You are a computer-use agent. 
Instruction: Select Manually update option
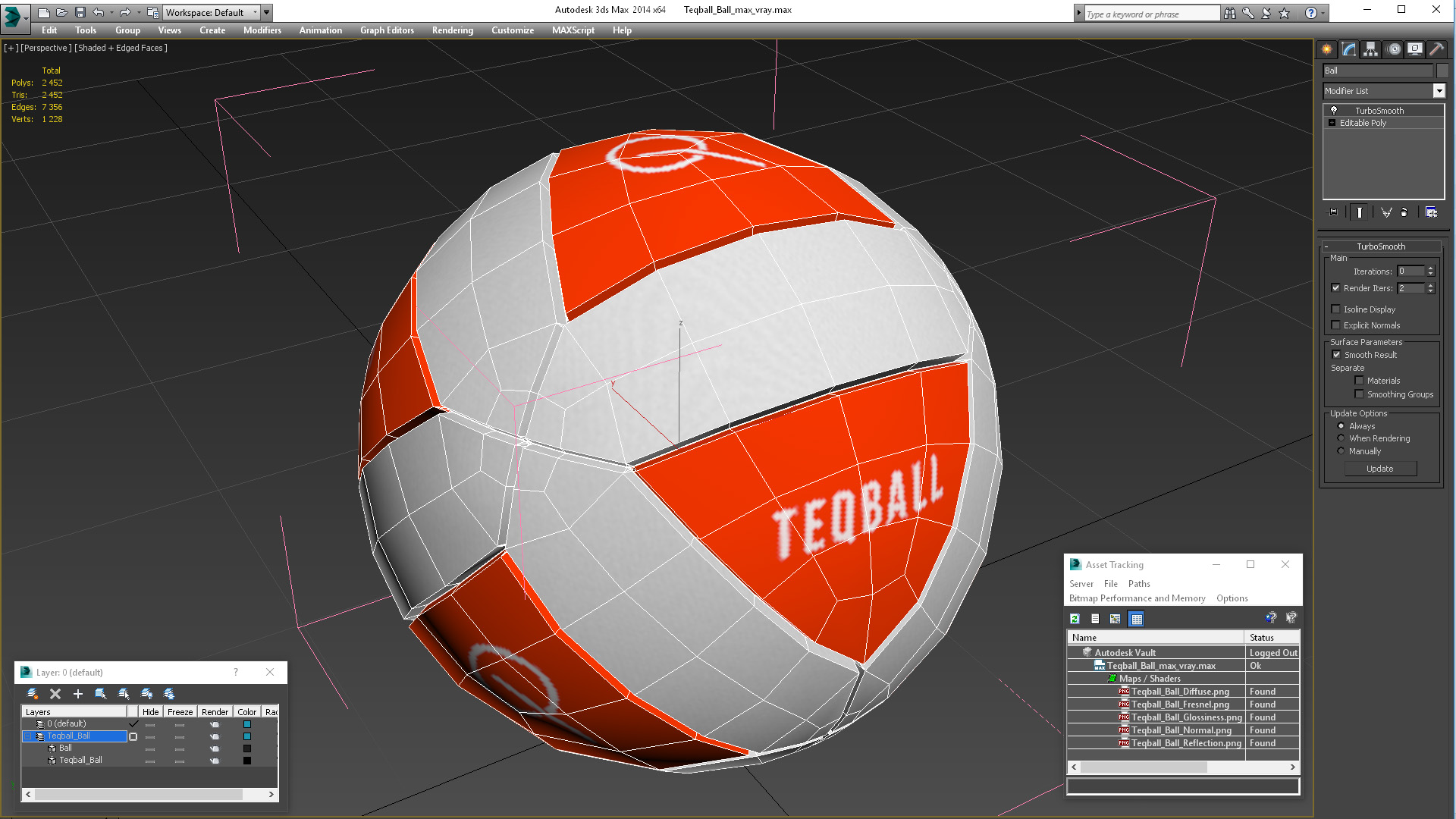pyautogui.click(x=1341, y=451)
